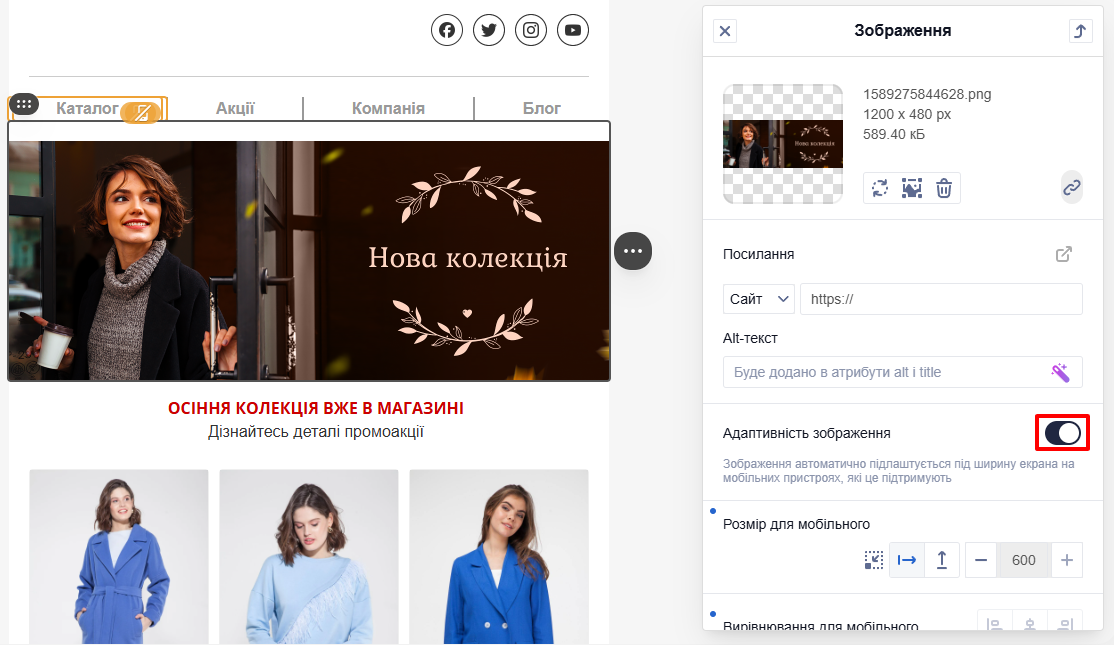
Task: Open the Каталог menu tab
Action: tap(87, 108)
